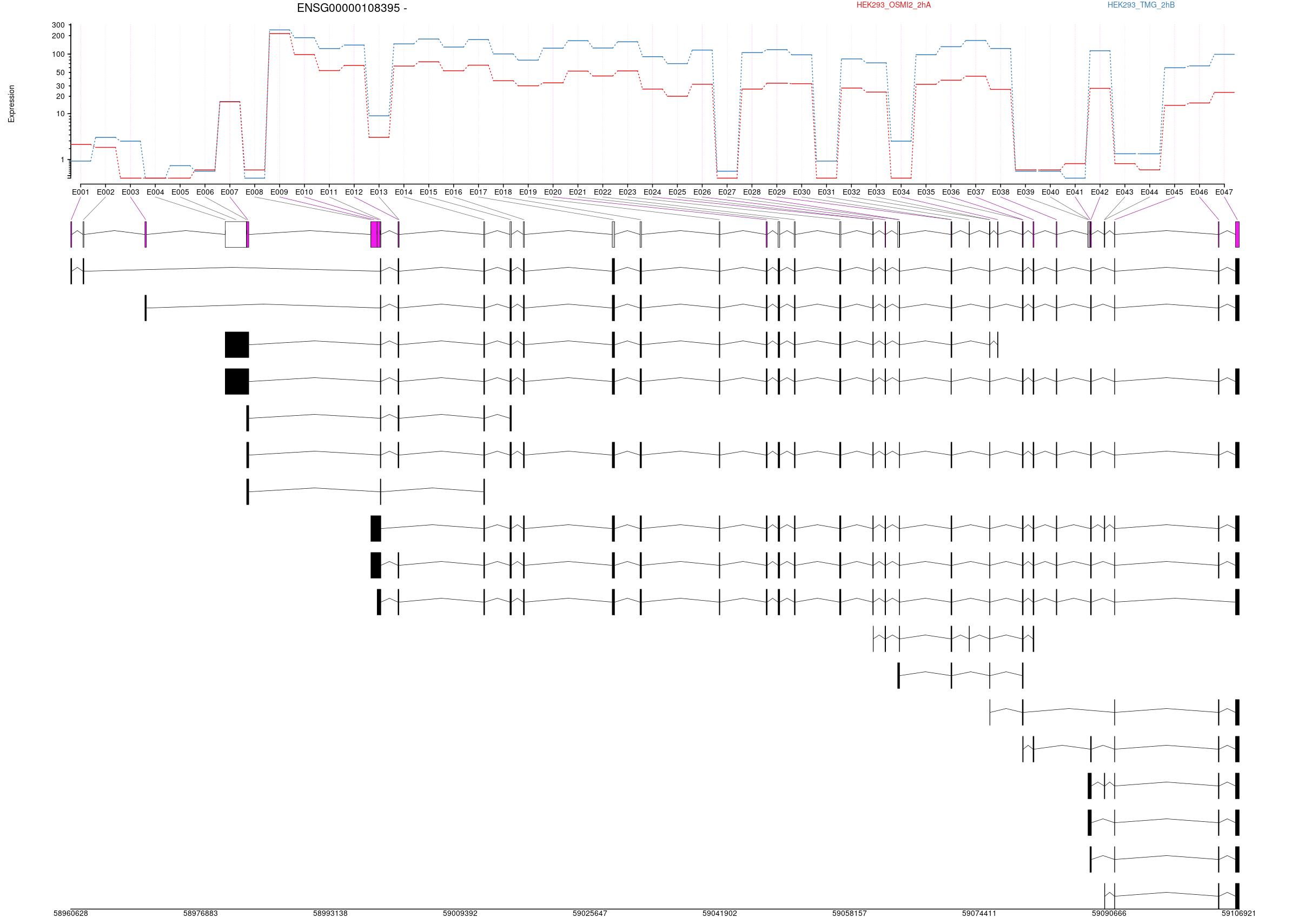The width and height of the screenshot is (1298, 924).
Task: Click genomic coordinate 59106921
Action: click(x=1239, y=913)
